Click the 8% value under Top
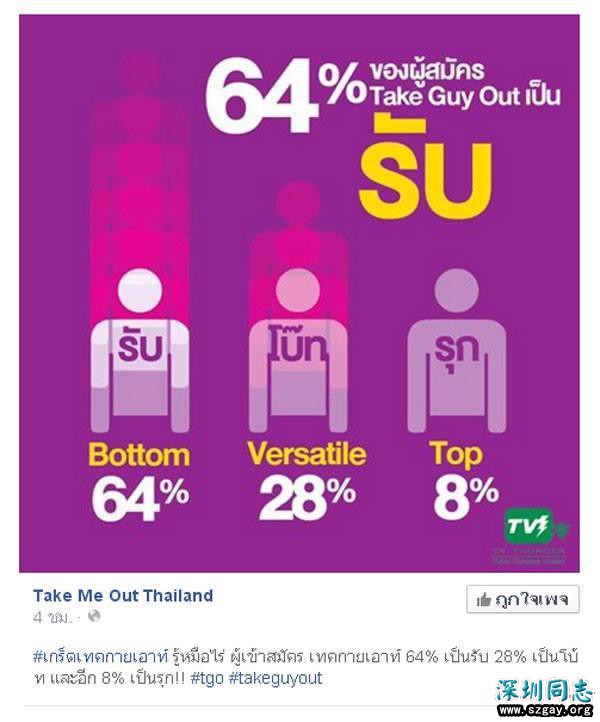 (466, 497)
